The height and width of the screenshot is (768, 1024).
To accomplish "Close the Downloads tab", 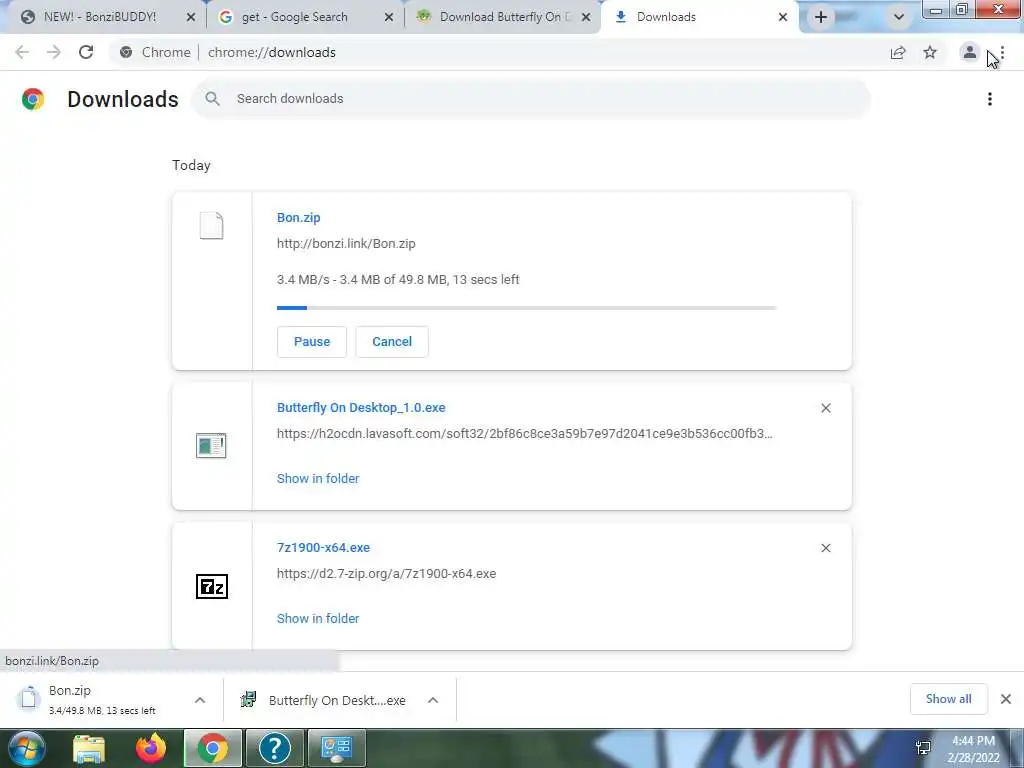I will point(783,18).
